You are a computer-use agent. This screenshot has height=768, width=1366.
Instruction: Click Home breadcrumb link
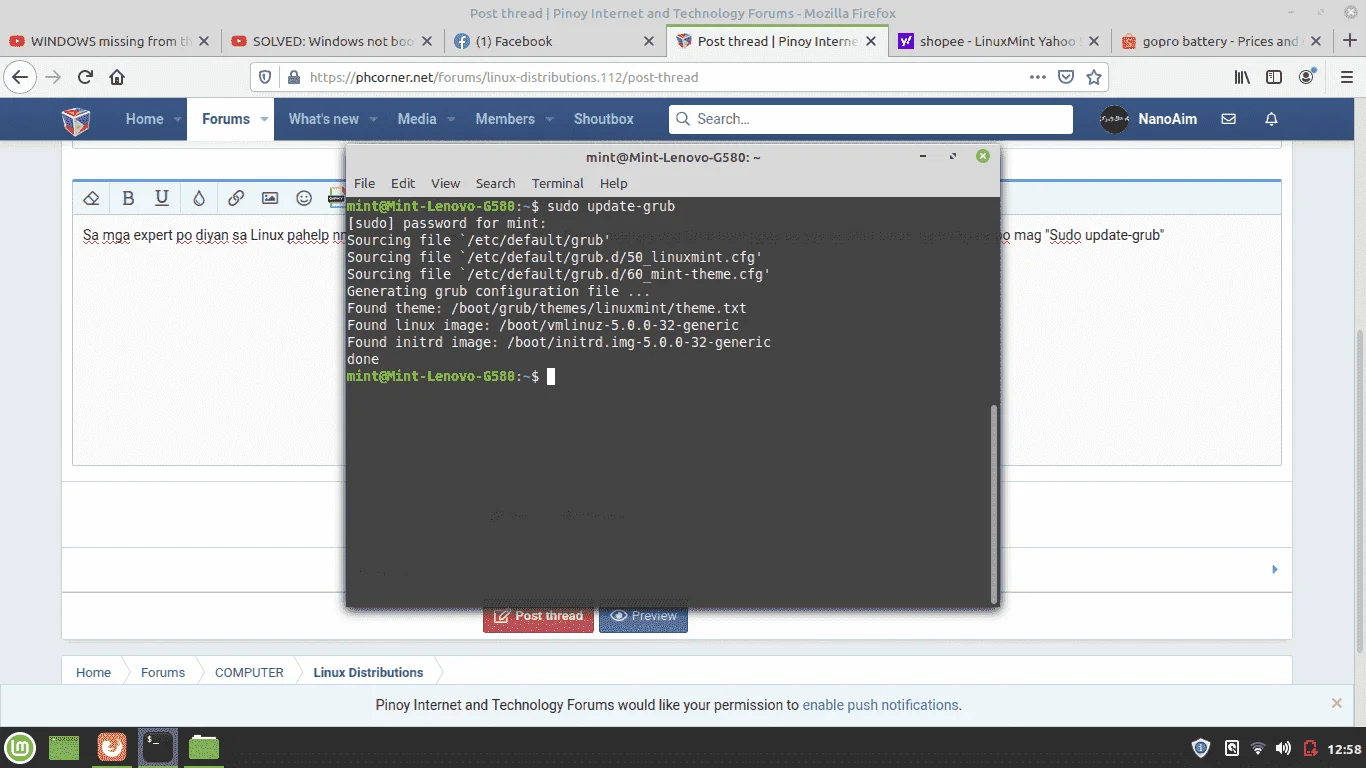pos(93,672)
